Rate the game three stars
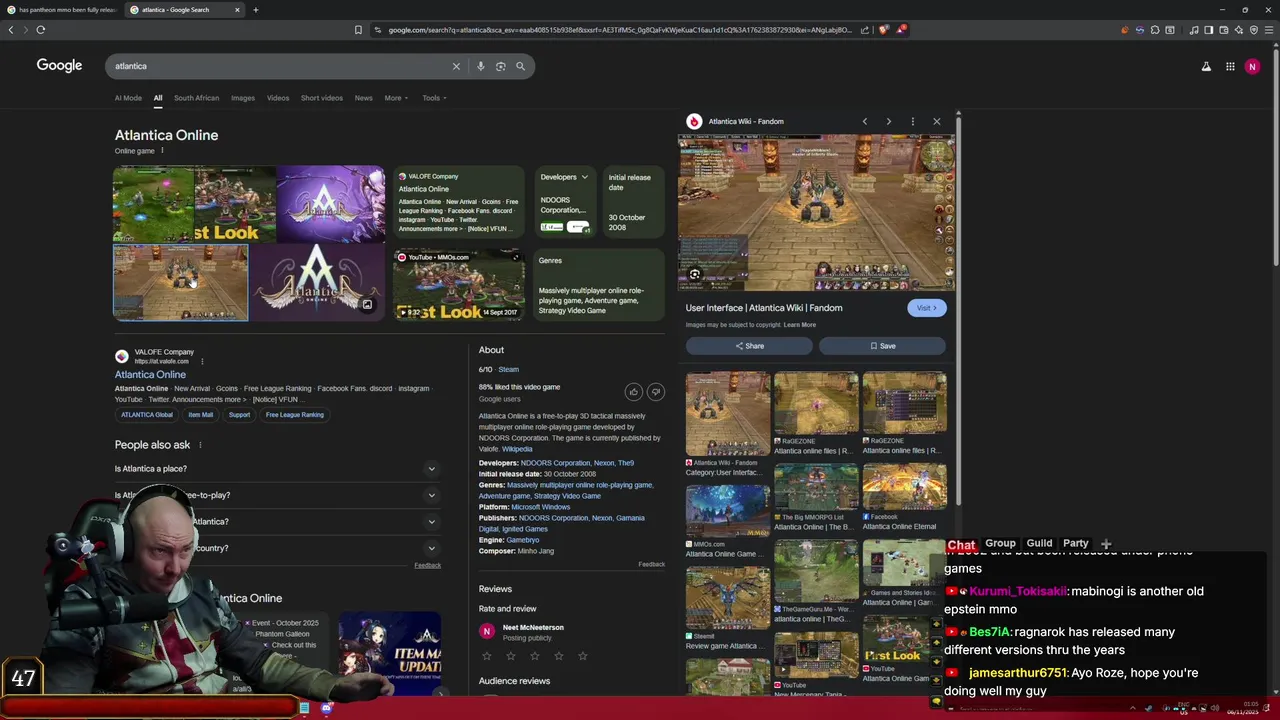Screen dimensions: 1280x720 tap(535, 656)
